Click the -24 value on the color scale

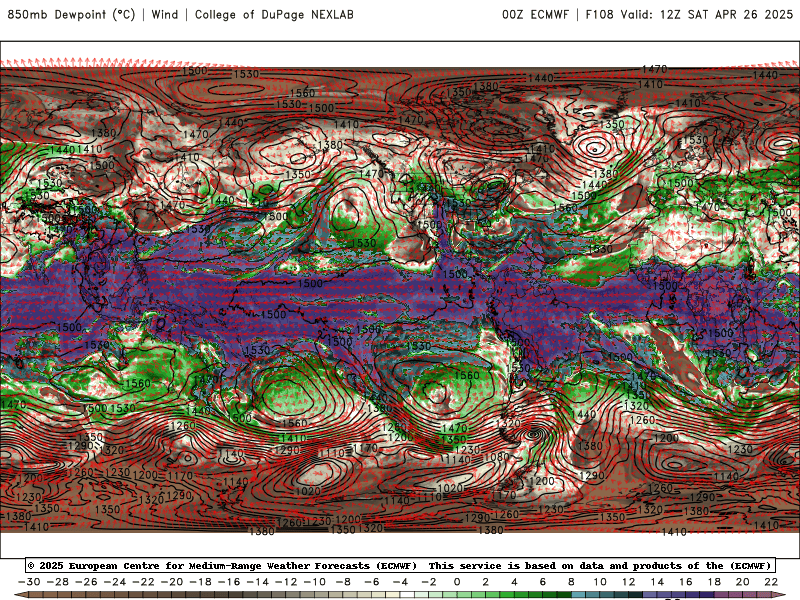click(x=115, y=582)
